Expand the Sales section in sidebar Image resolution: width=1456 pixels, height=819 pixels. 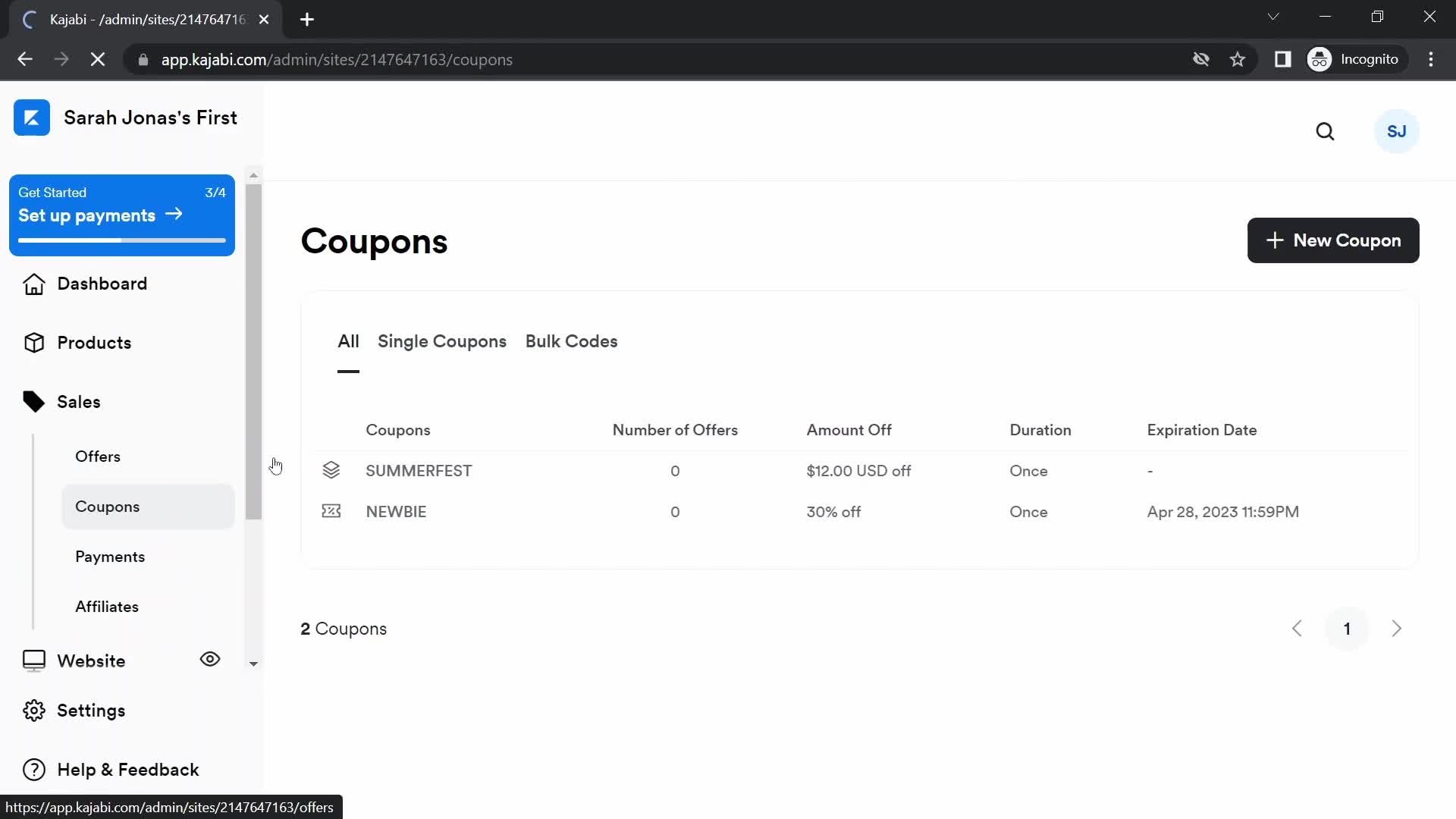(78, 401)
